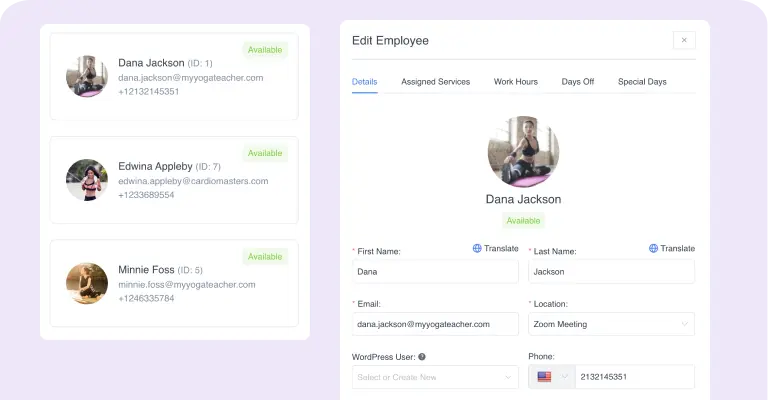Viewport: 768px width, 400px height.
Task: Close the Edit Employee dialog
Action: 684,40
